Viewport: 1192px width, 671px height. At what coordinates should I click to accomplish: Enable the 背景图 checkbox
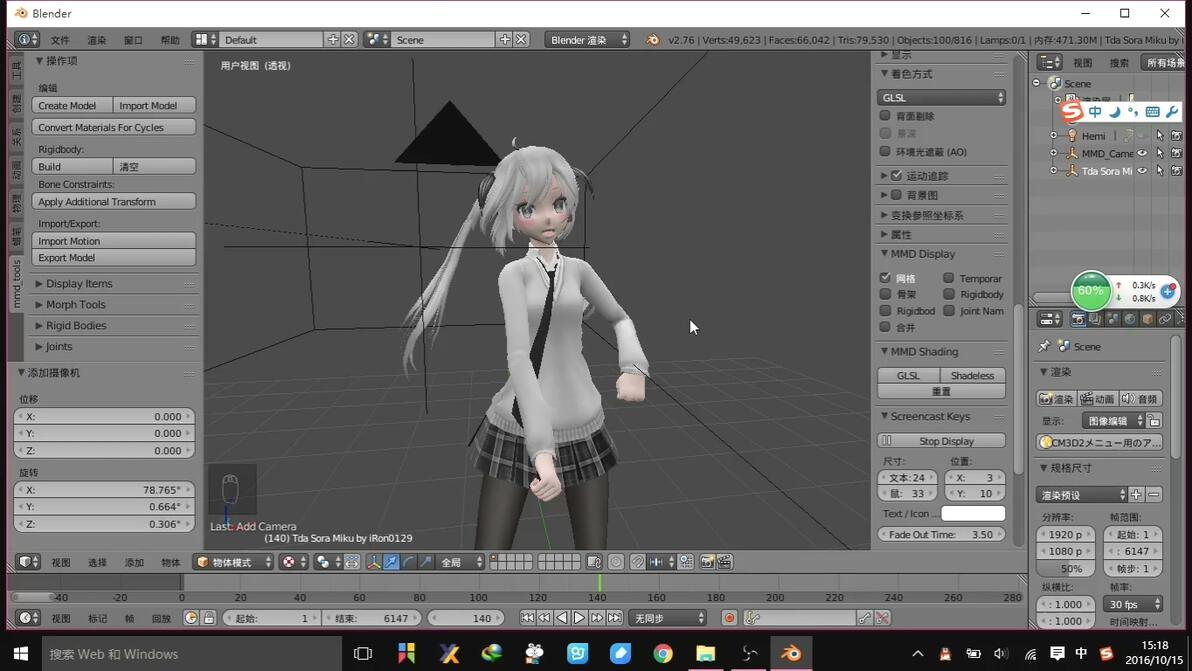pos(897,195)
